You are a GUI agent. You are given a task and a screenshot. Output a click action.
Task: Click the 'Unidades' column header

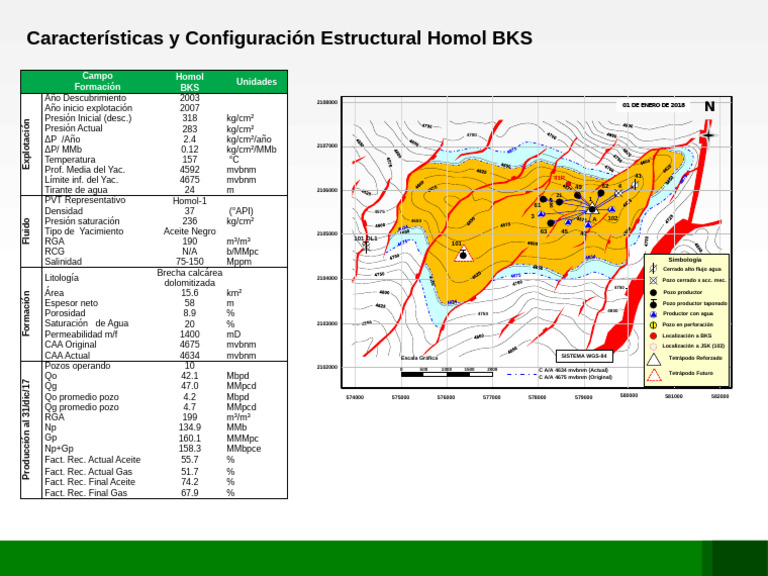256,82
